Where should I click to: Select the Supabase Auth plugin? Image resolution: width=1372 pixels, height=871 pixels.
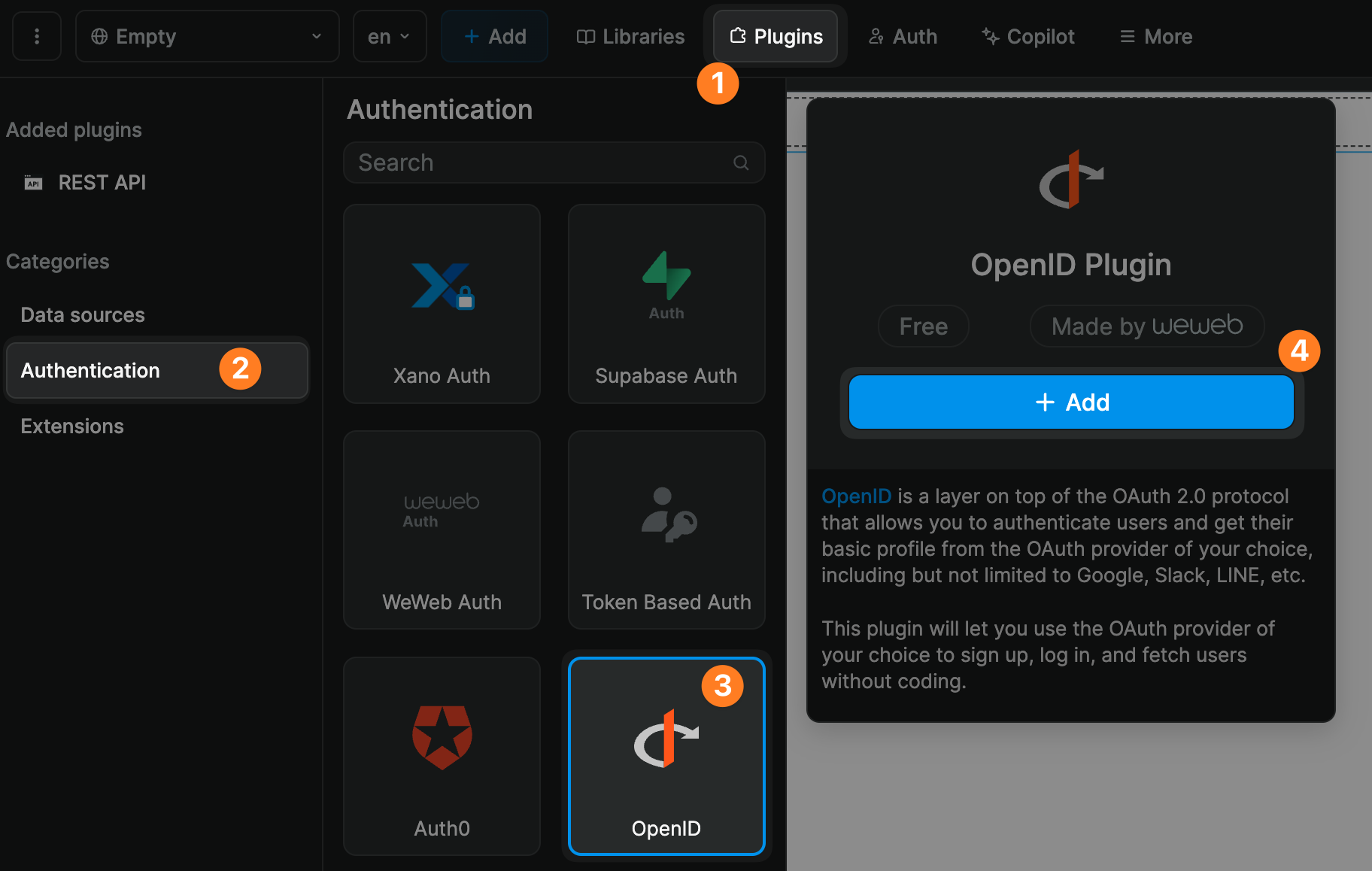pyautogui.click(x=666, y=304)
